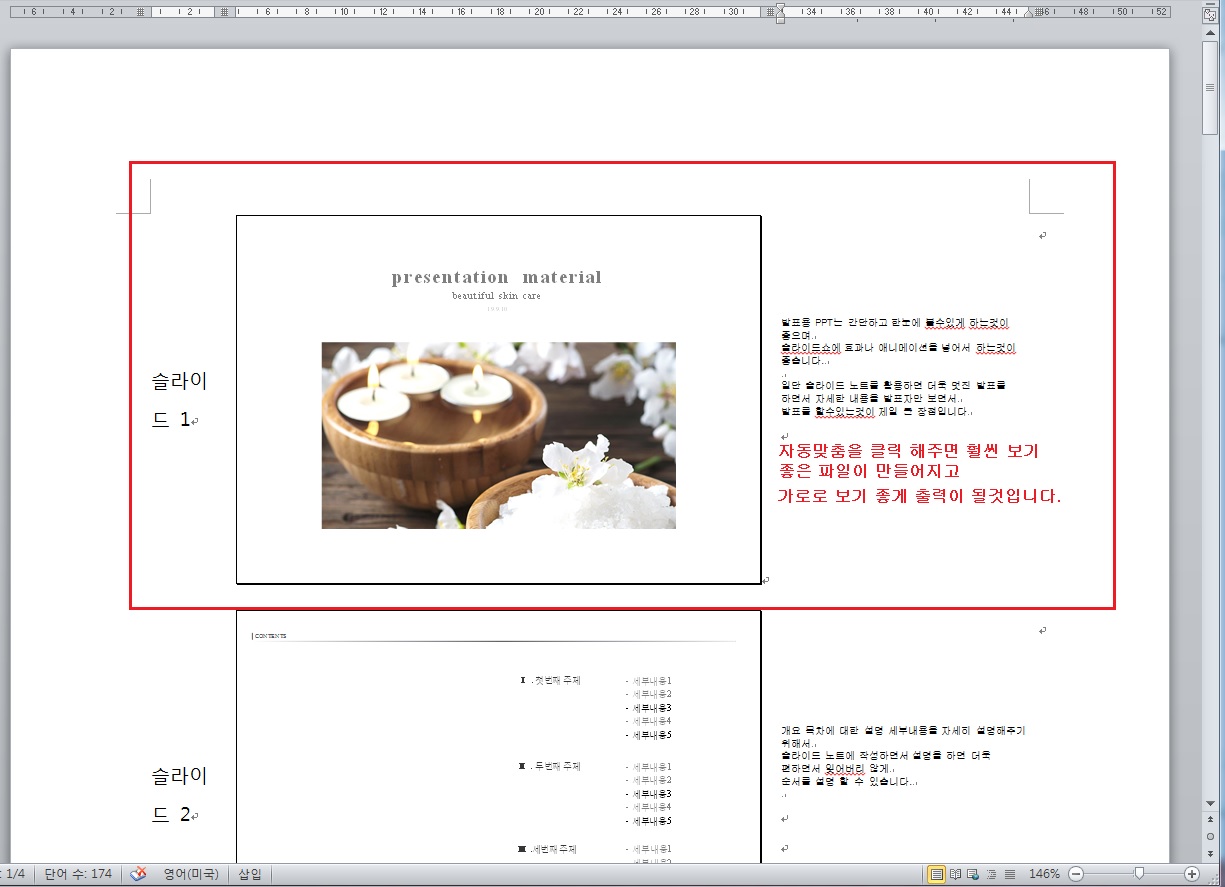Switch to Web Layout view
1225x887 pixels.
974,874
